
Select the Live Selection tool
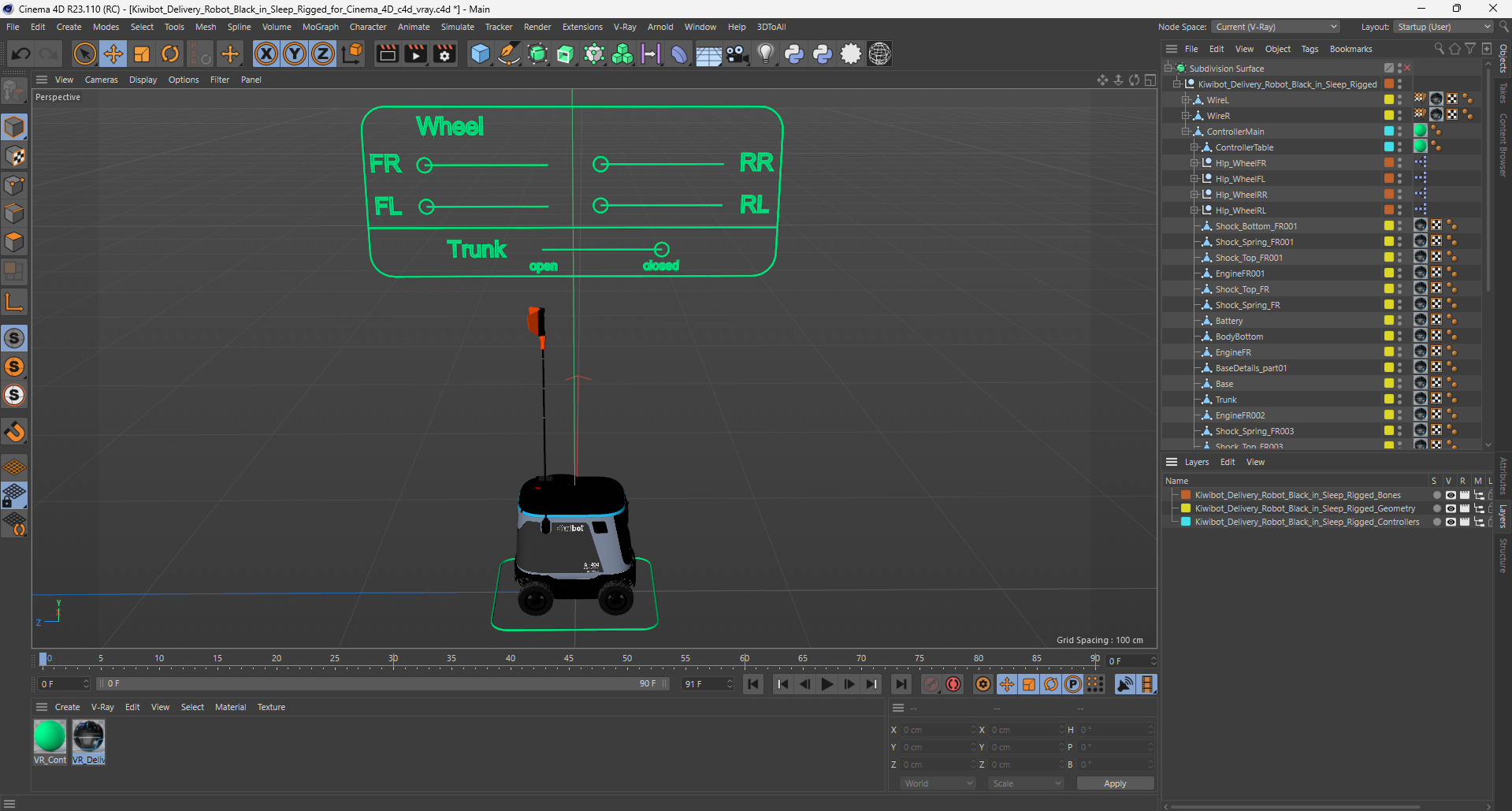pyautogui.click(x=84, y=54)
